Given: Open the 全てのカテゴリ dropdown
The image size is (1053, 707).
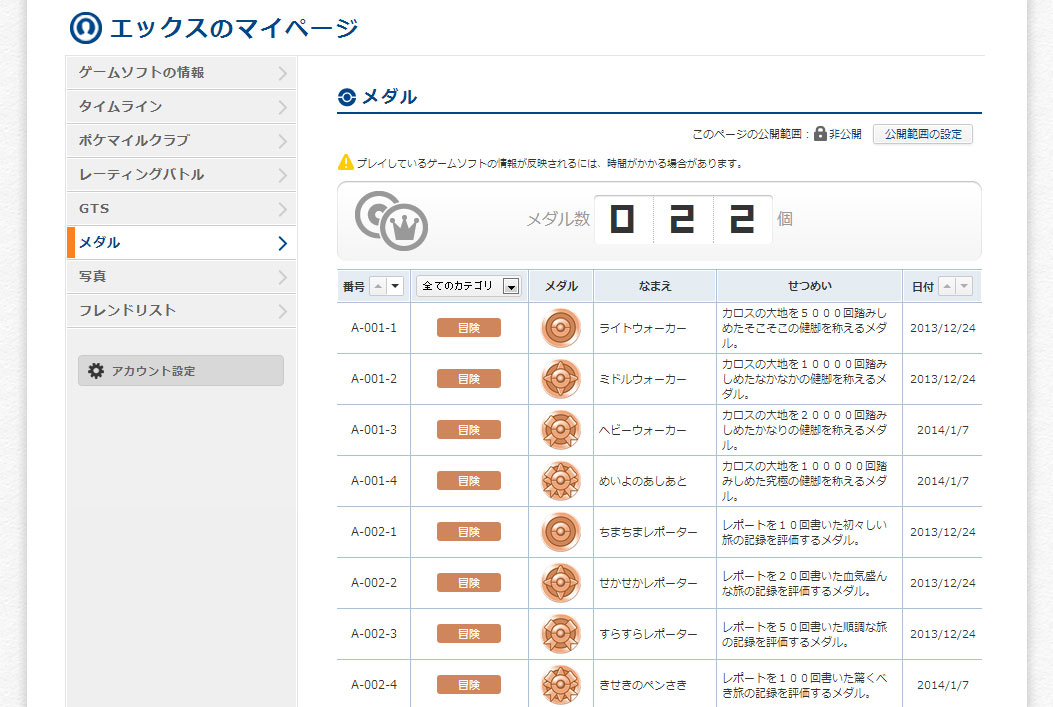Looking at the screenshot, I should point(469,286).
